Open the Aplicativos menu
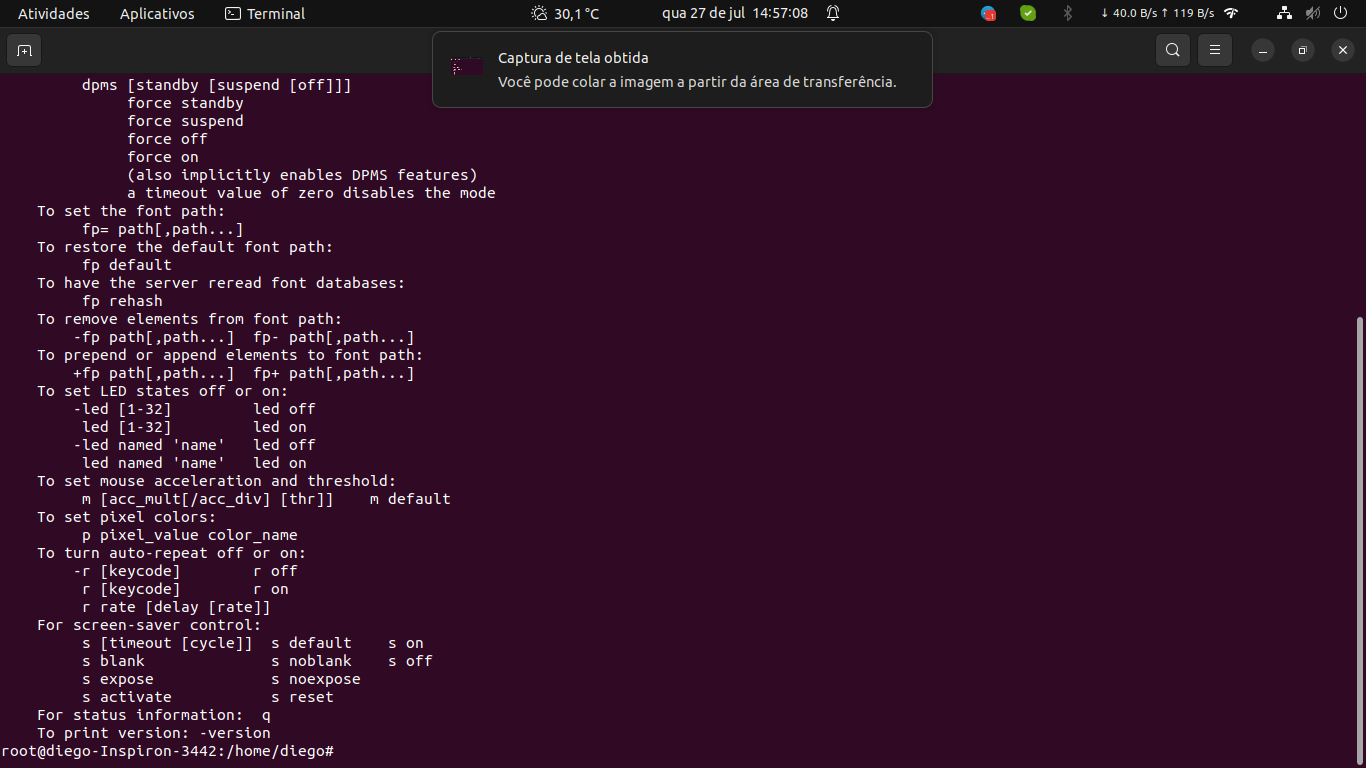Screen dimensions: 1366x768 click(157, 13)
